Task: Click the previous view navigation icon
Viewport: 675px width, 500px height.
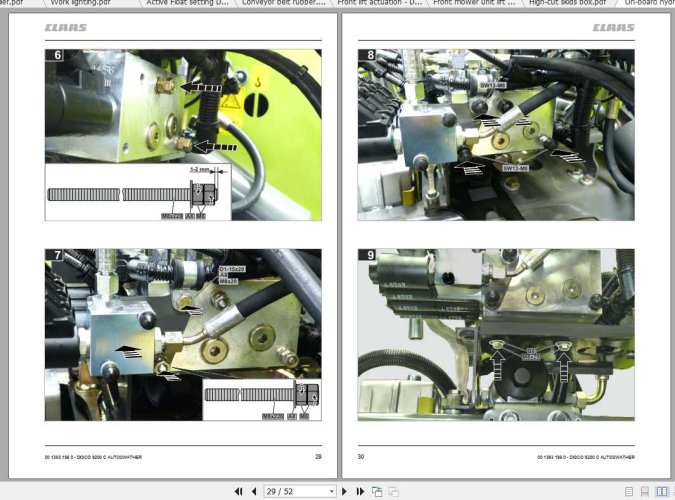Action: 377,491
